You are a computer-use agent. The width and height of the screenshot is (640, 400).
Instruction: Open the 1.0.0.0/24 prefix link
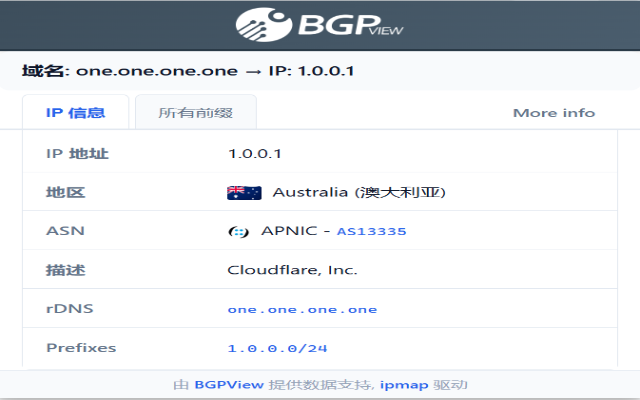(x=278, y=348)
